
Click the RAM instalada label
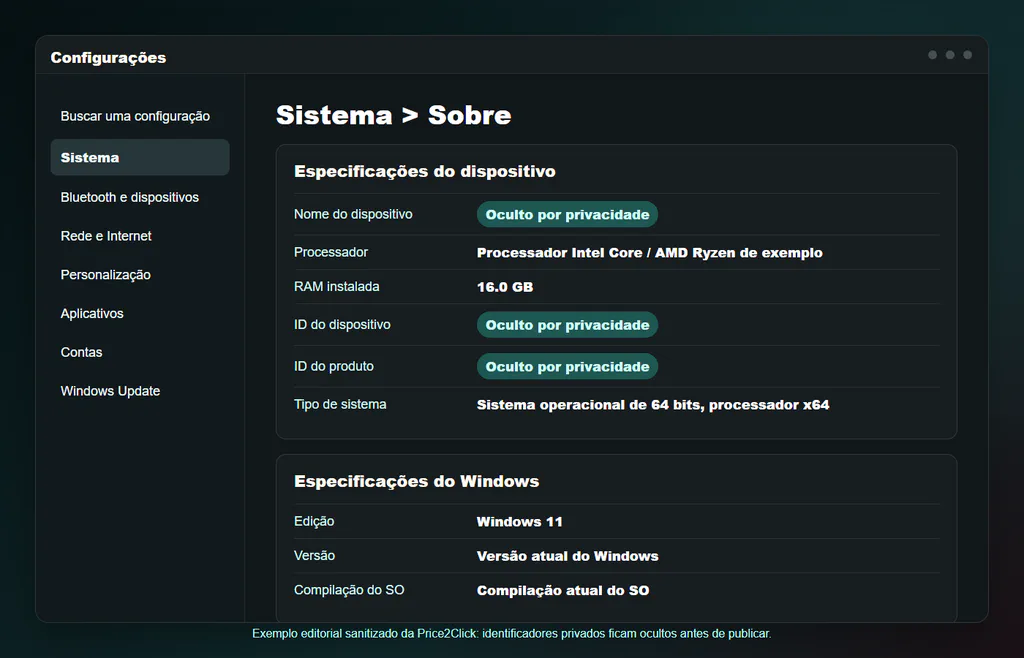pyautogui.click(x=336, y=287)
